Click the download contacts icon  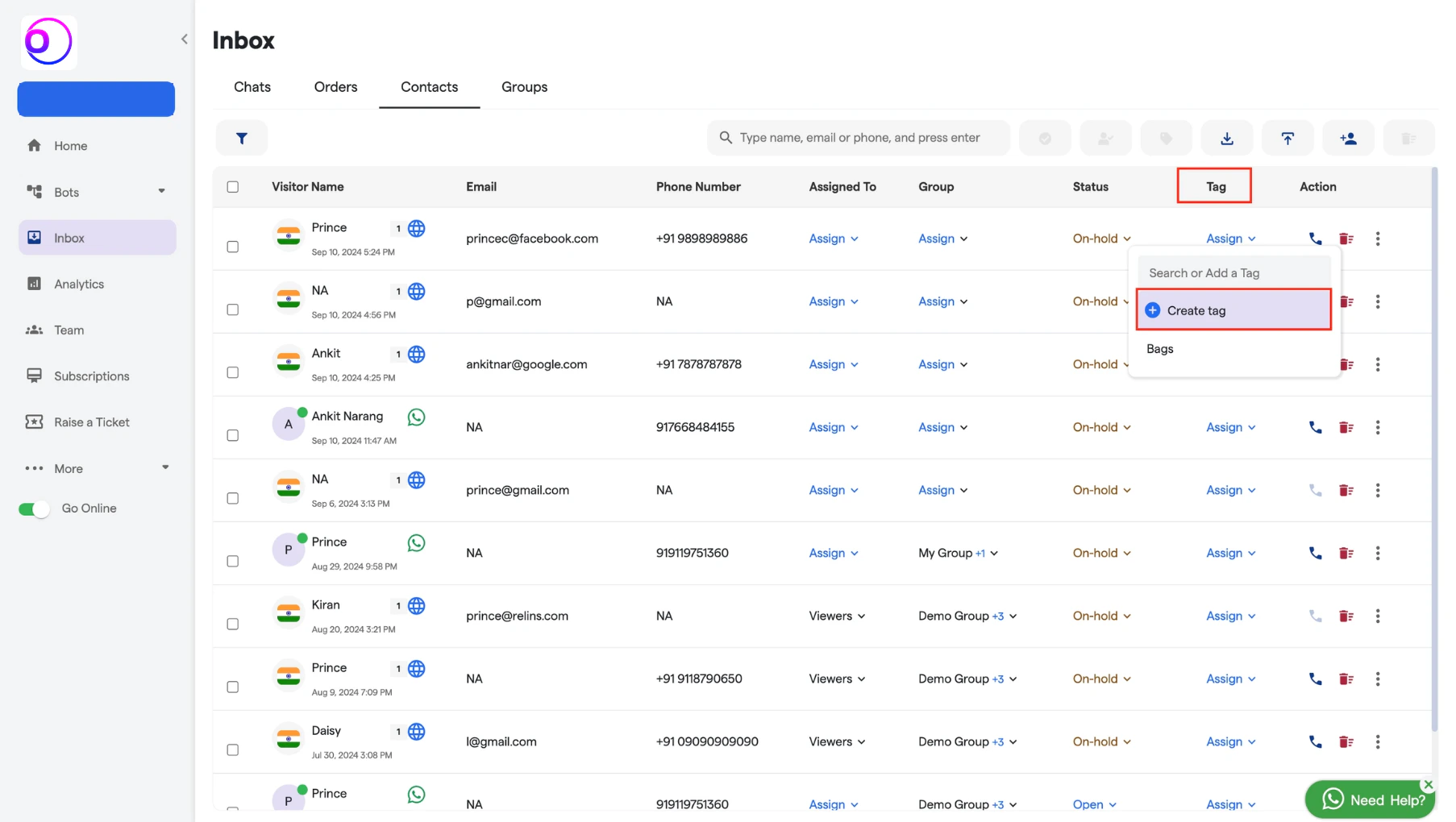tap(1226, 138)
